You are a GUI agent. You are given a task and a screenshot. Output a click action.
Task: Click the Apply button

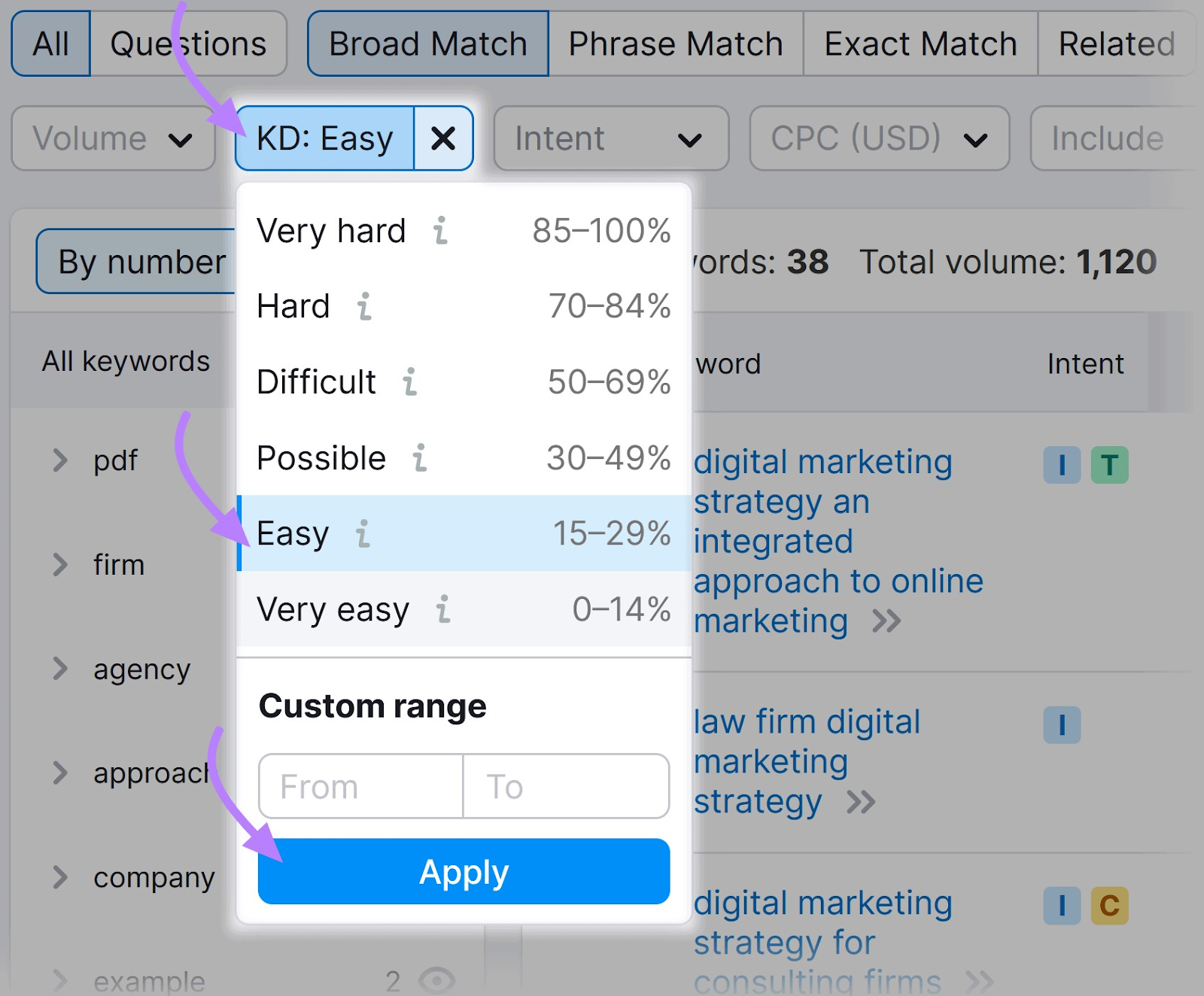click(464, 871)
